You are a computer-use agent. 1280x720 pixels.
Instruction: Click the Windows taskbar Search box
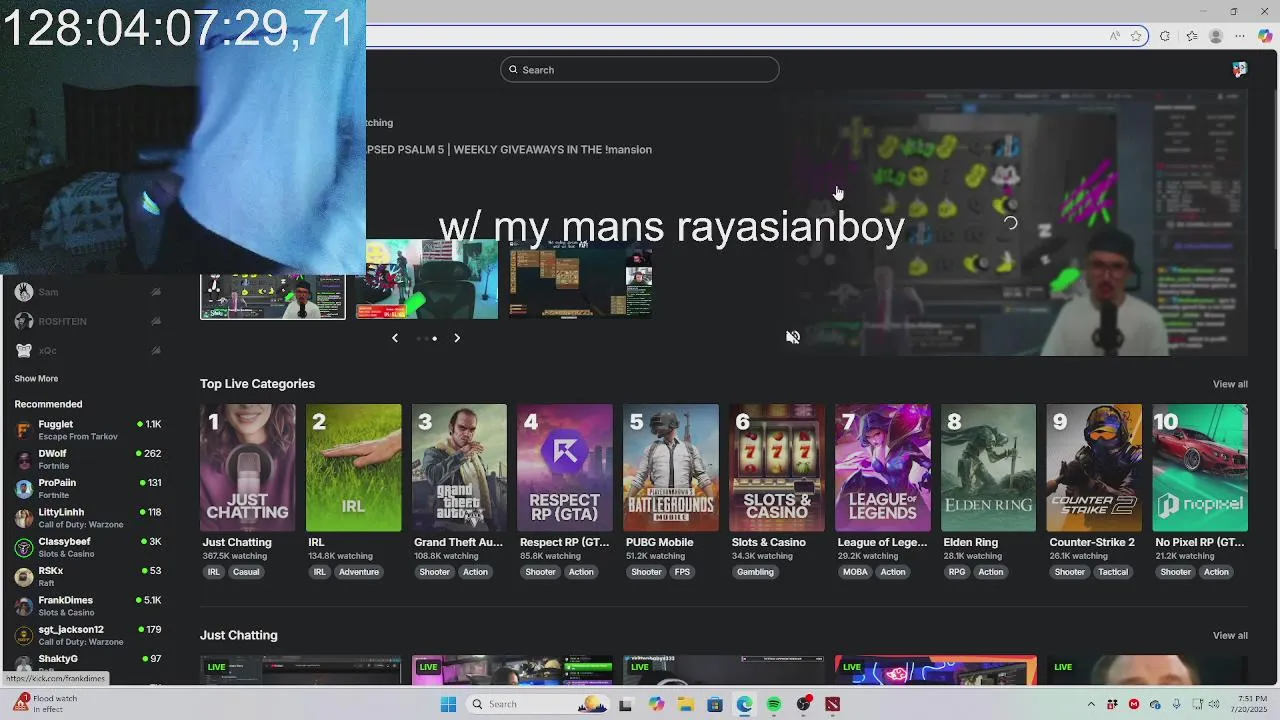[x=537, y=704]
